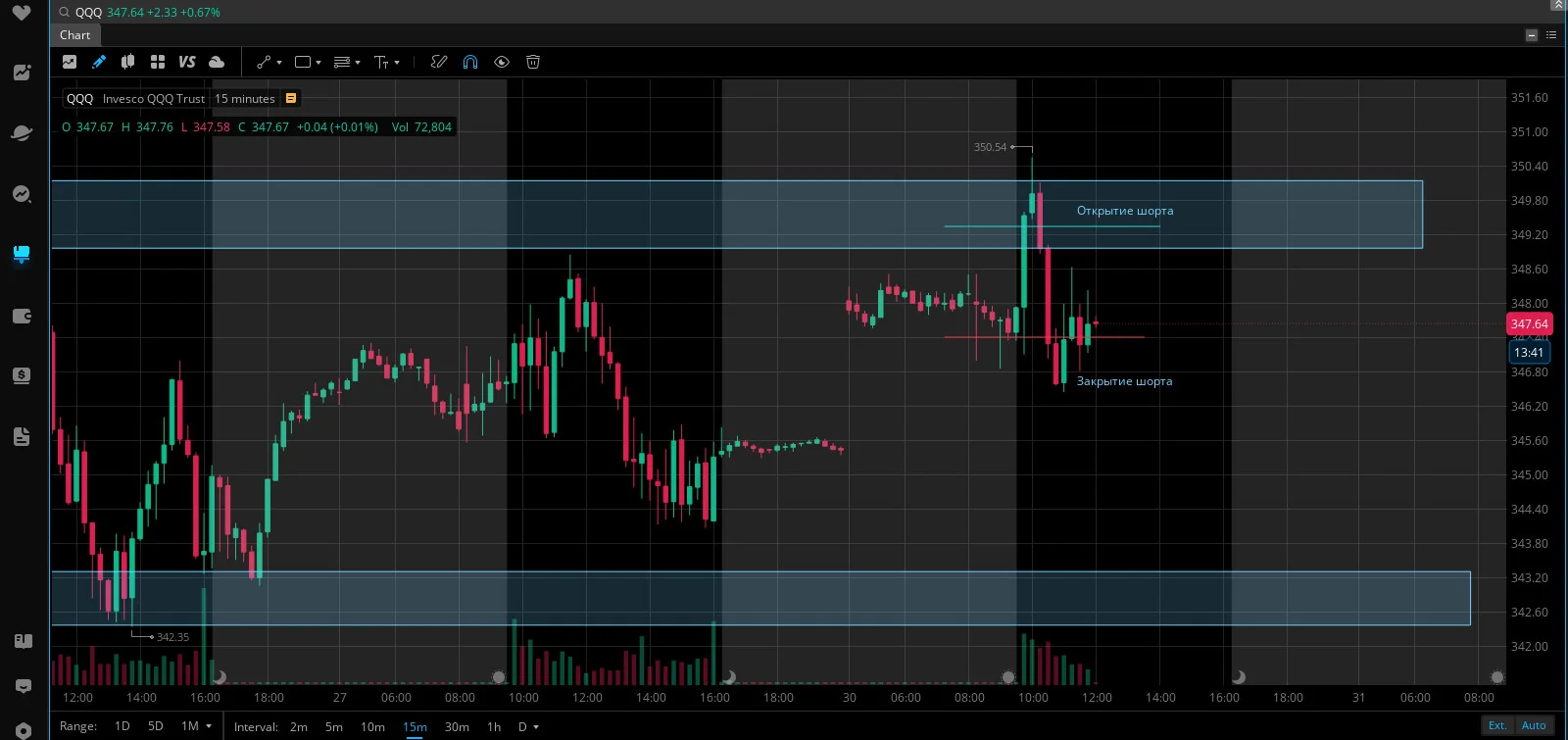Select the 5m interval
The width and height of the screenshot is (1568, 740).
pyautogui.click(x=334, y=726)
